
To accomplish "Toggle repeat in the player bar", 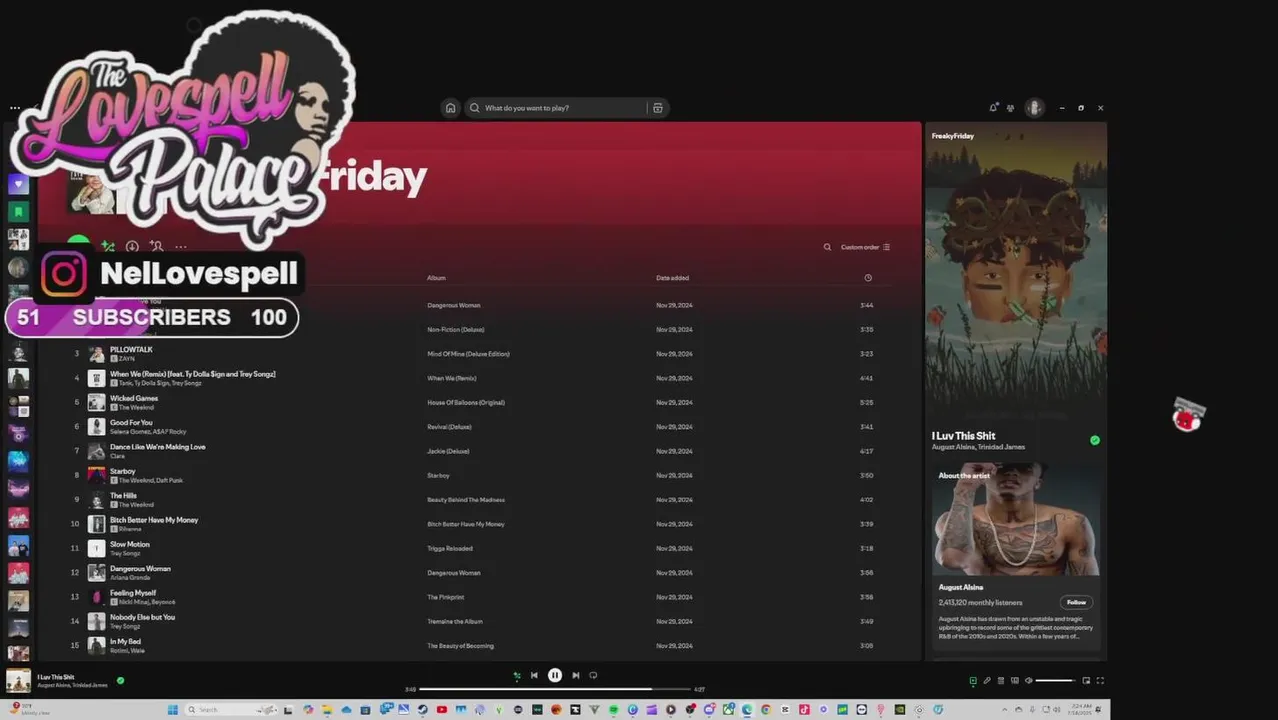I will [x=593, y=675].
